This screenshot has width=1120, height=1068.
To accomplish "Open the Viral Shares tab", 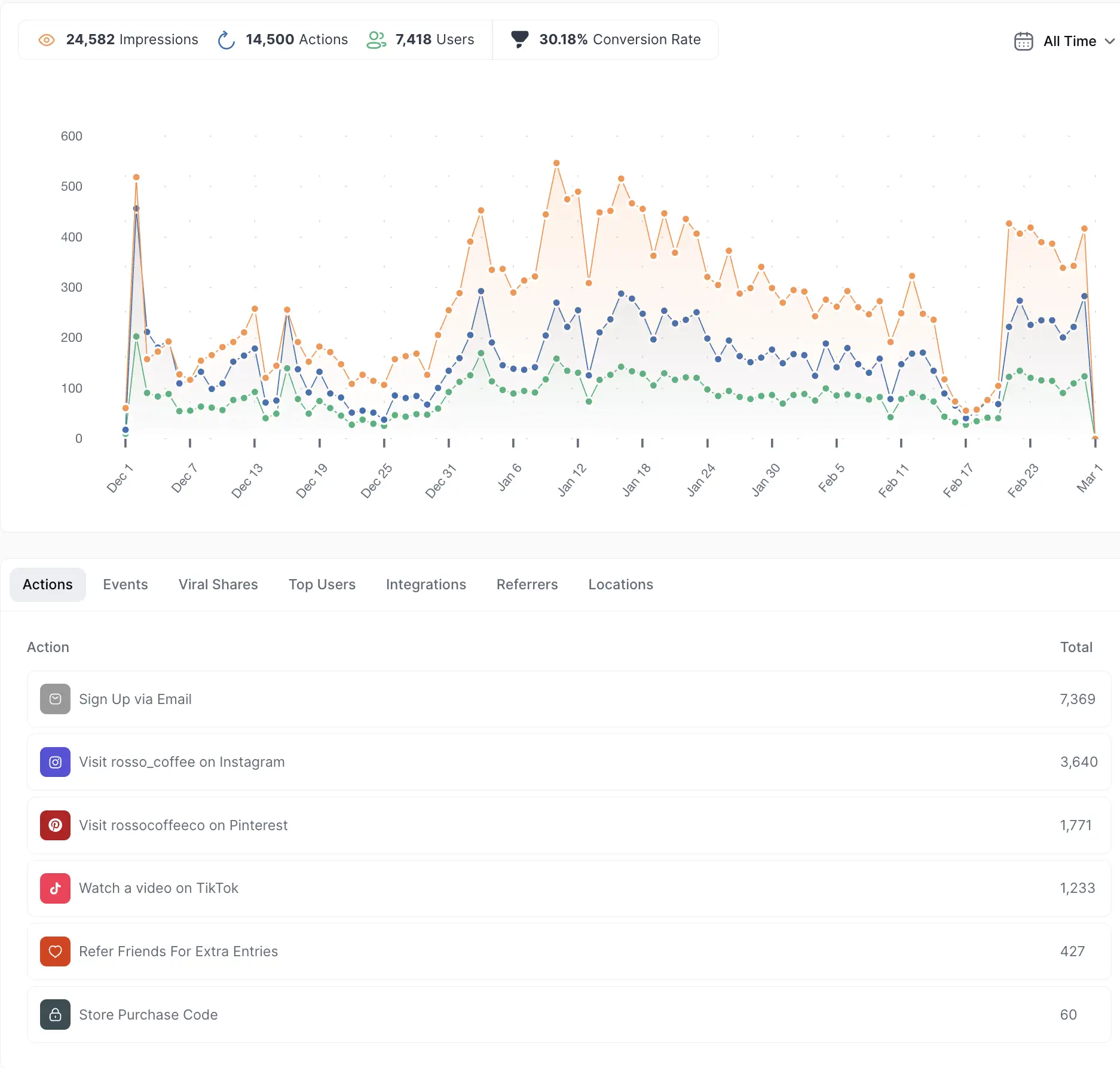I will (218, 585).
